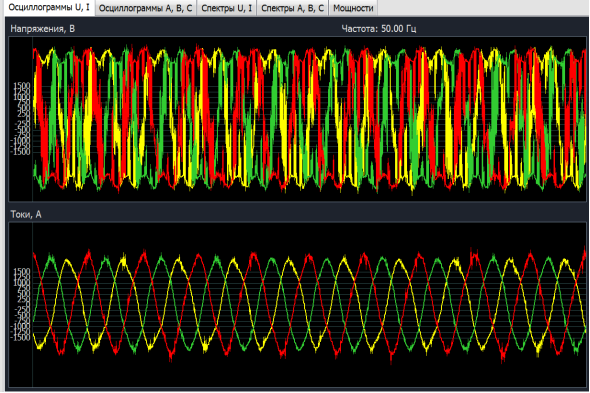
Task: Click the Токи, А chart title
Action: click(26, 215)
